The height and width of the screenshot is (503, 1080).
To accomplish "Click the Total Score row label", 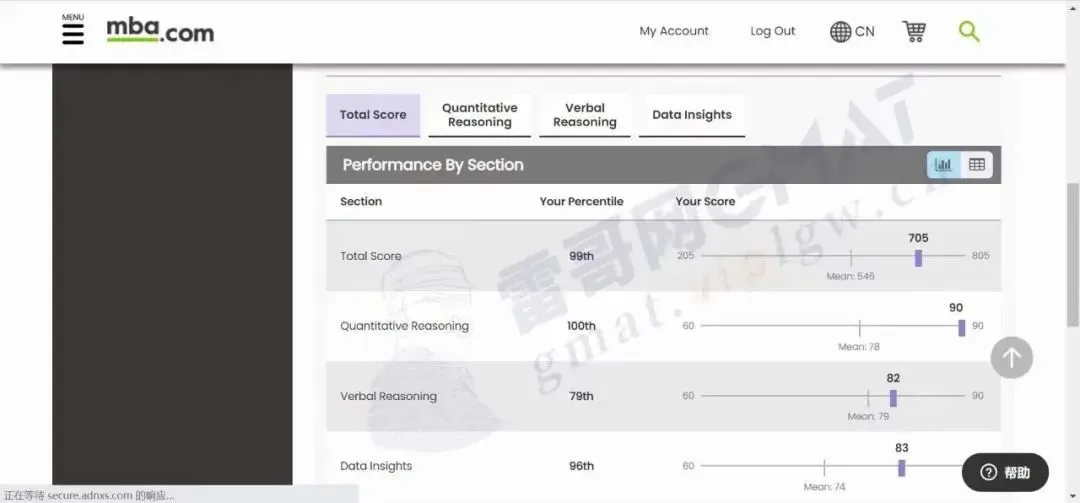I will click(x=371, y=256).
